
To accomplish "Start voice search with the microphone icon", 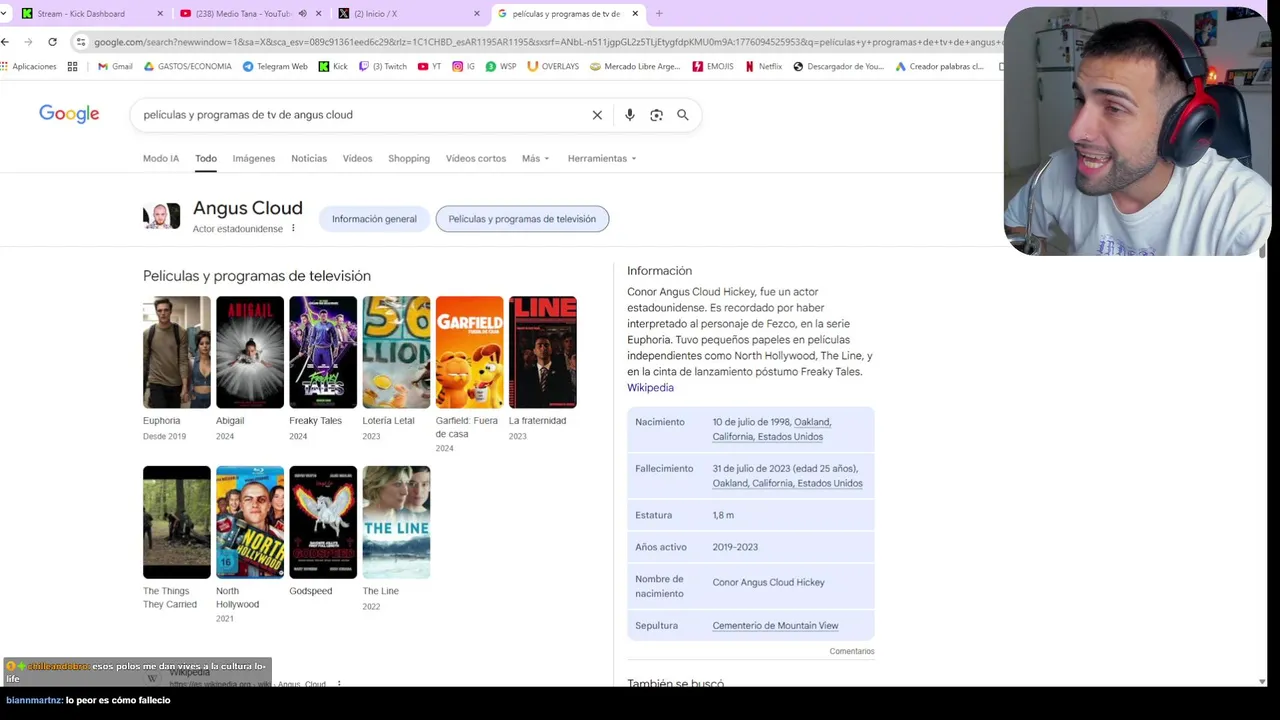I will pos(629,115).
